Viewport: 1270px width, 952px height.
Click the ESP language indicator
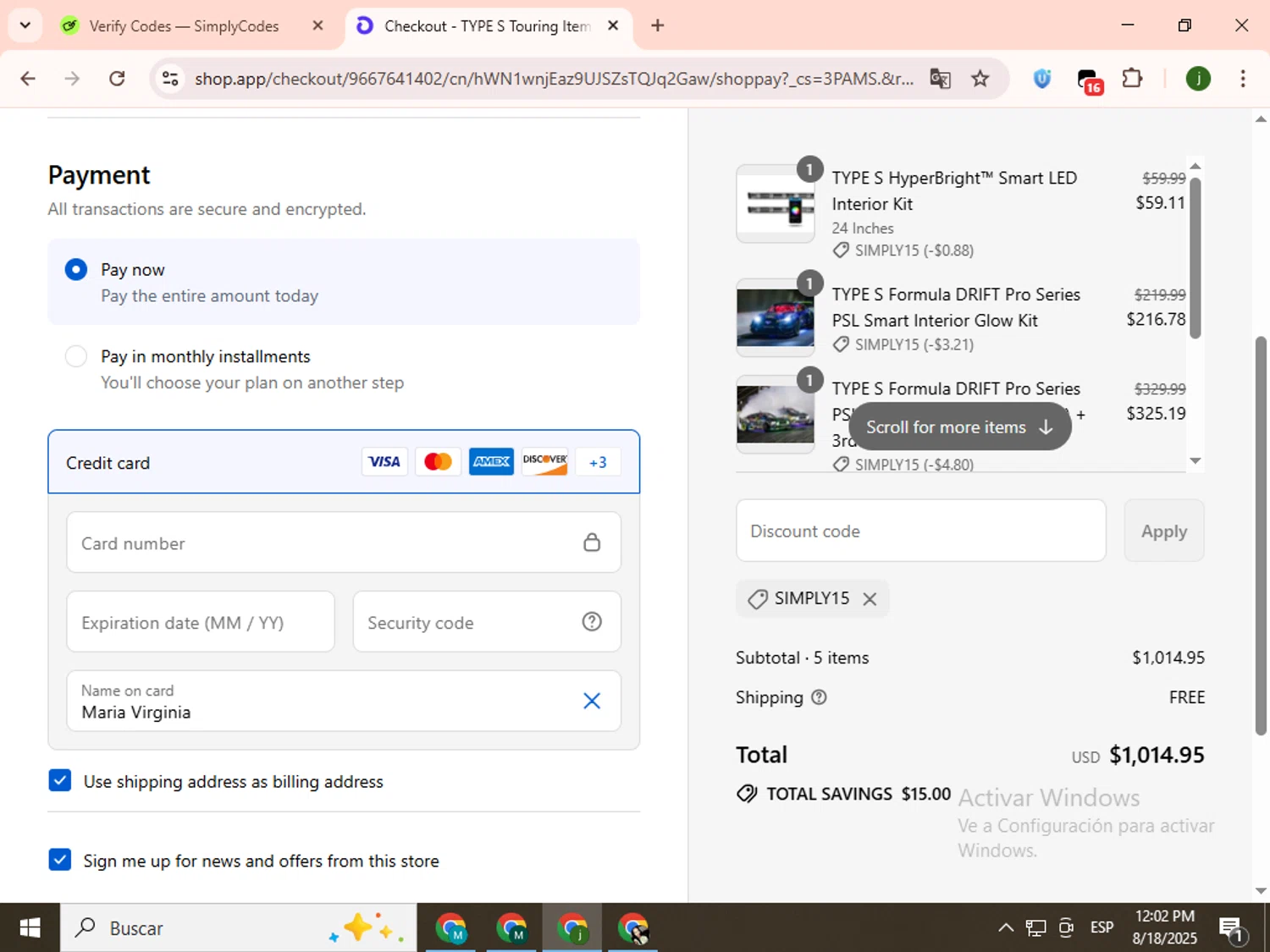[1102, 928]
